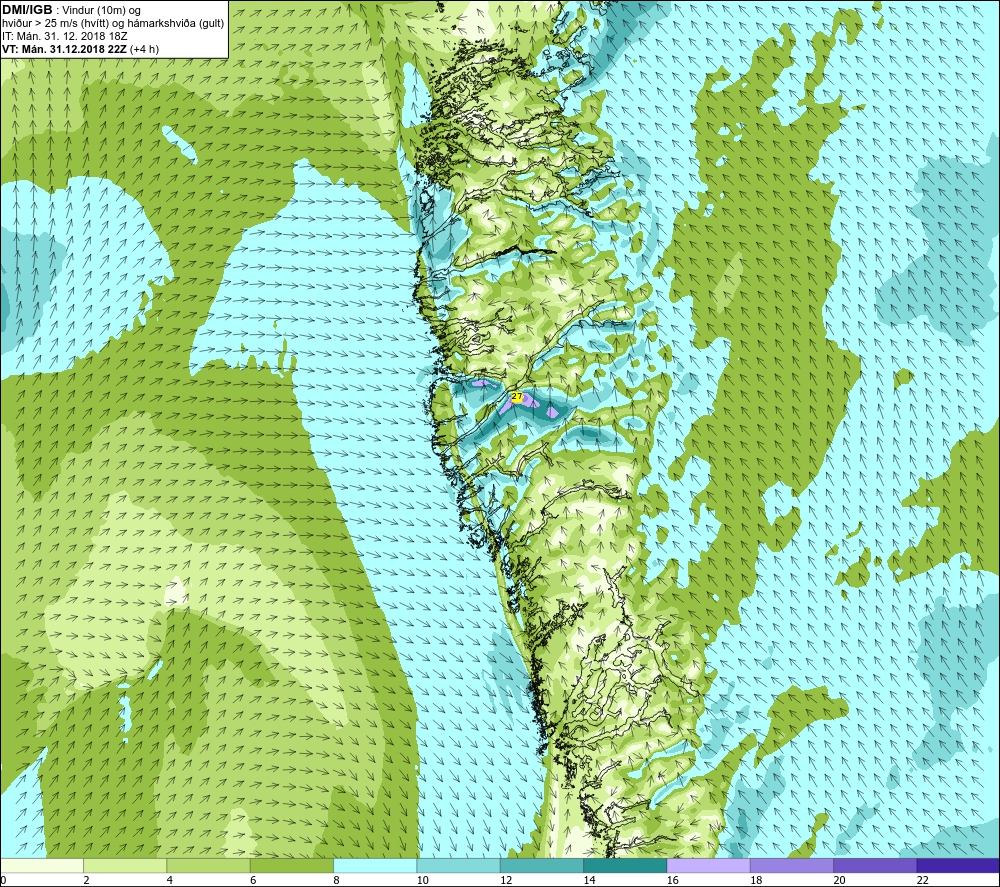Click the legend scale label 18
This screenshot has height=887, width=1000.
pos(756,880)
